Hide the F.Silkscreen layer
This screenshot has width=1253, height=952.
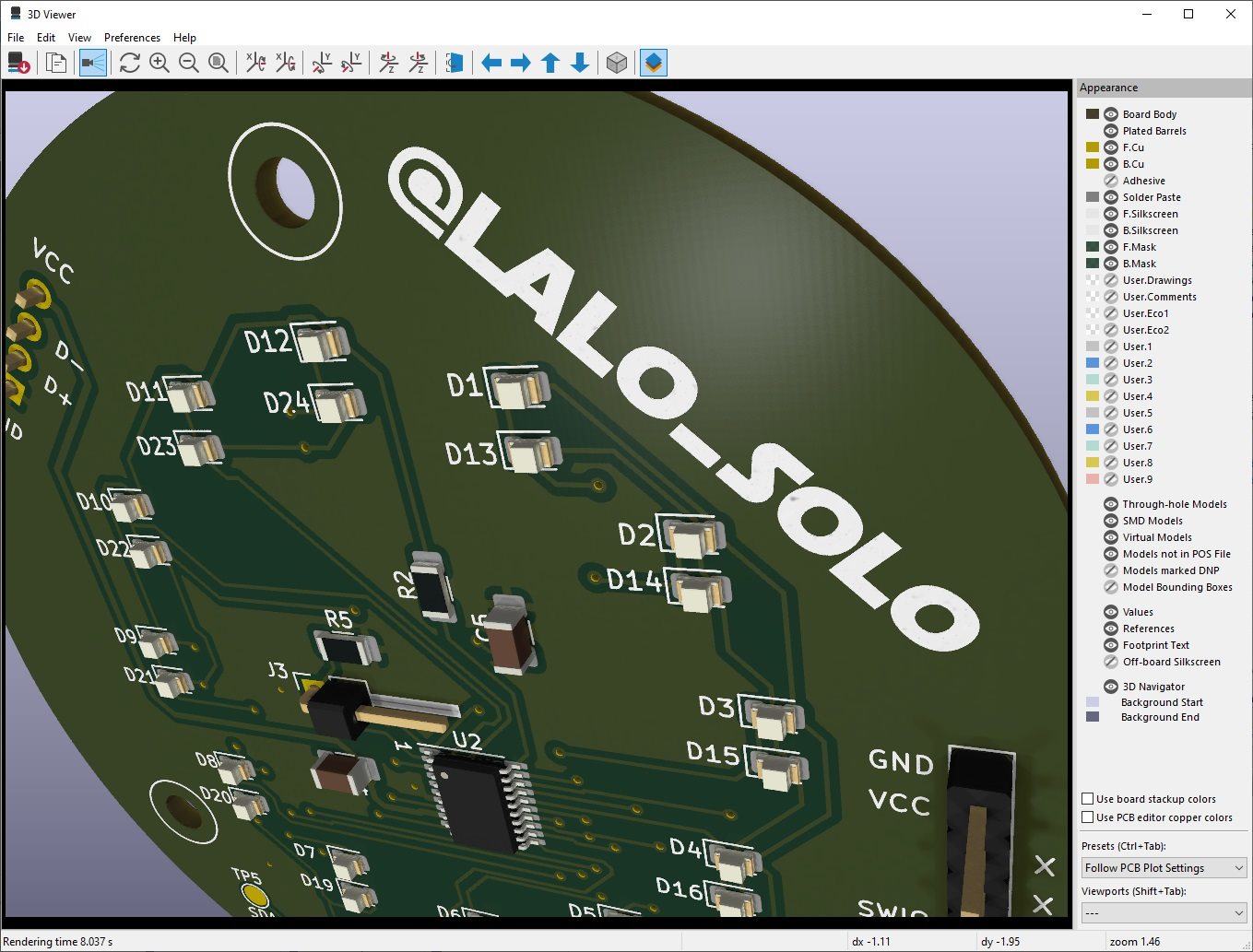click(1111, 214)
